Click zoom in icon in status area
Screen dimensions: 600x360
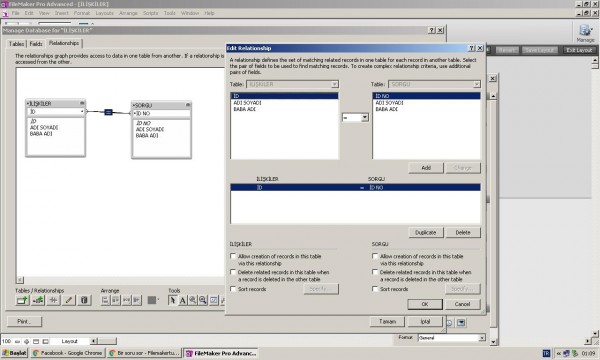[26, 341]
